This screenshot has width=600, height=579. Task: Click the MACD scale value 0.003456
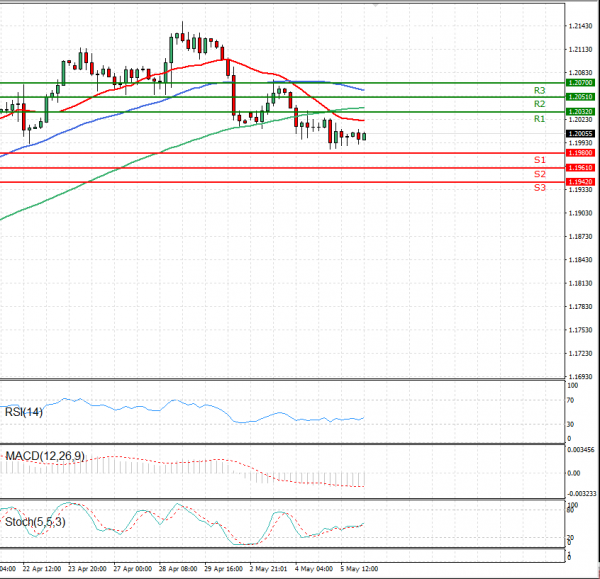click(x=581, y=450)
